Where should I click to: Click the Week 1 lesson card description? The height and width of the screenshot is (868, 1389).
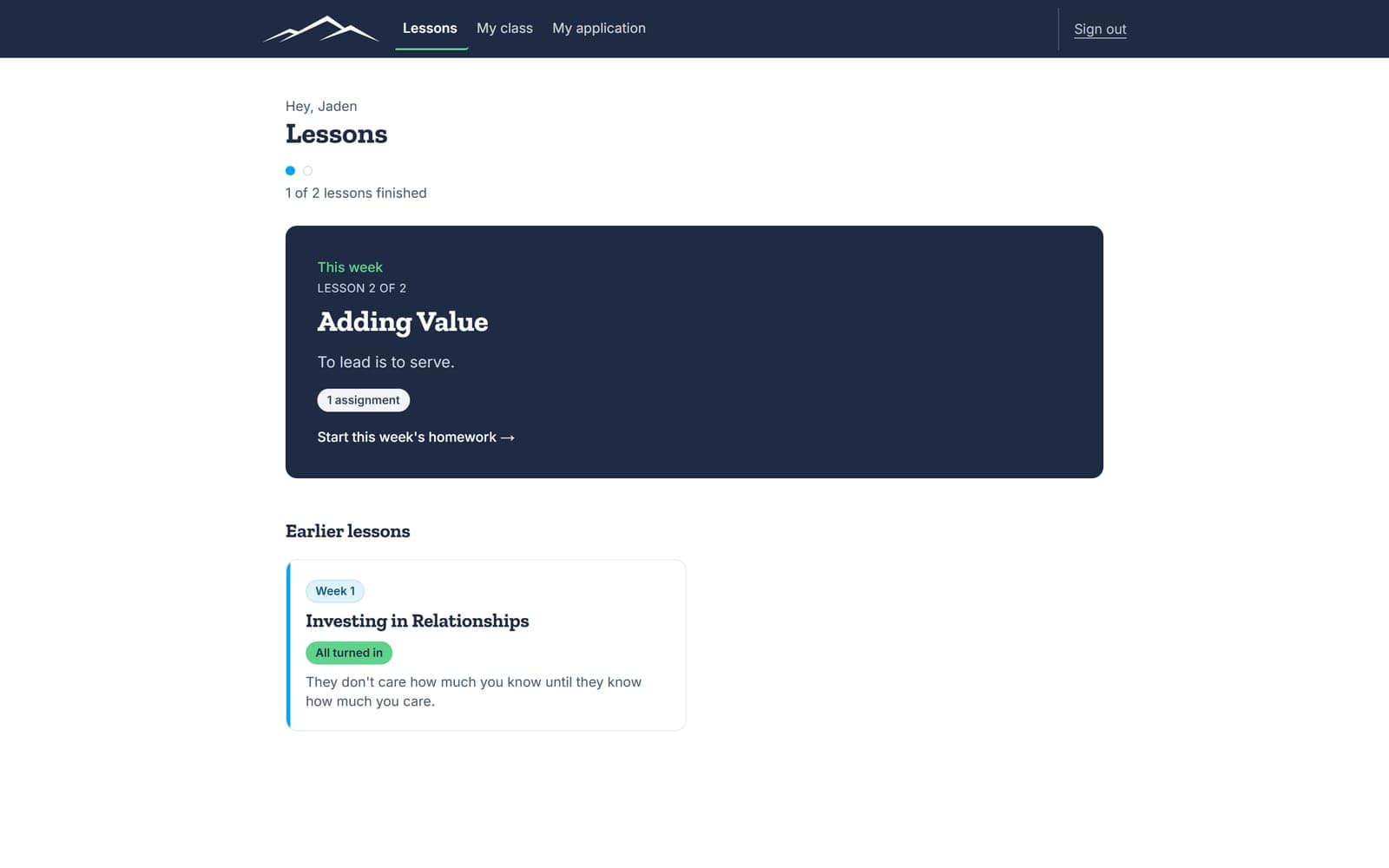coord(473,692)
